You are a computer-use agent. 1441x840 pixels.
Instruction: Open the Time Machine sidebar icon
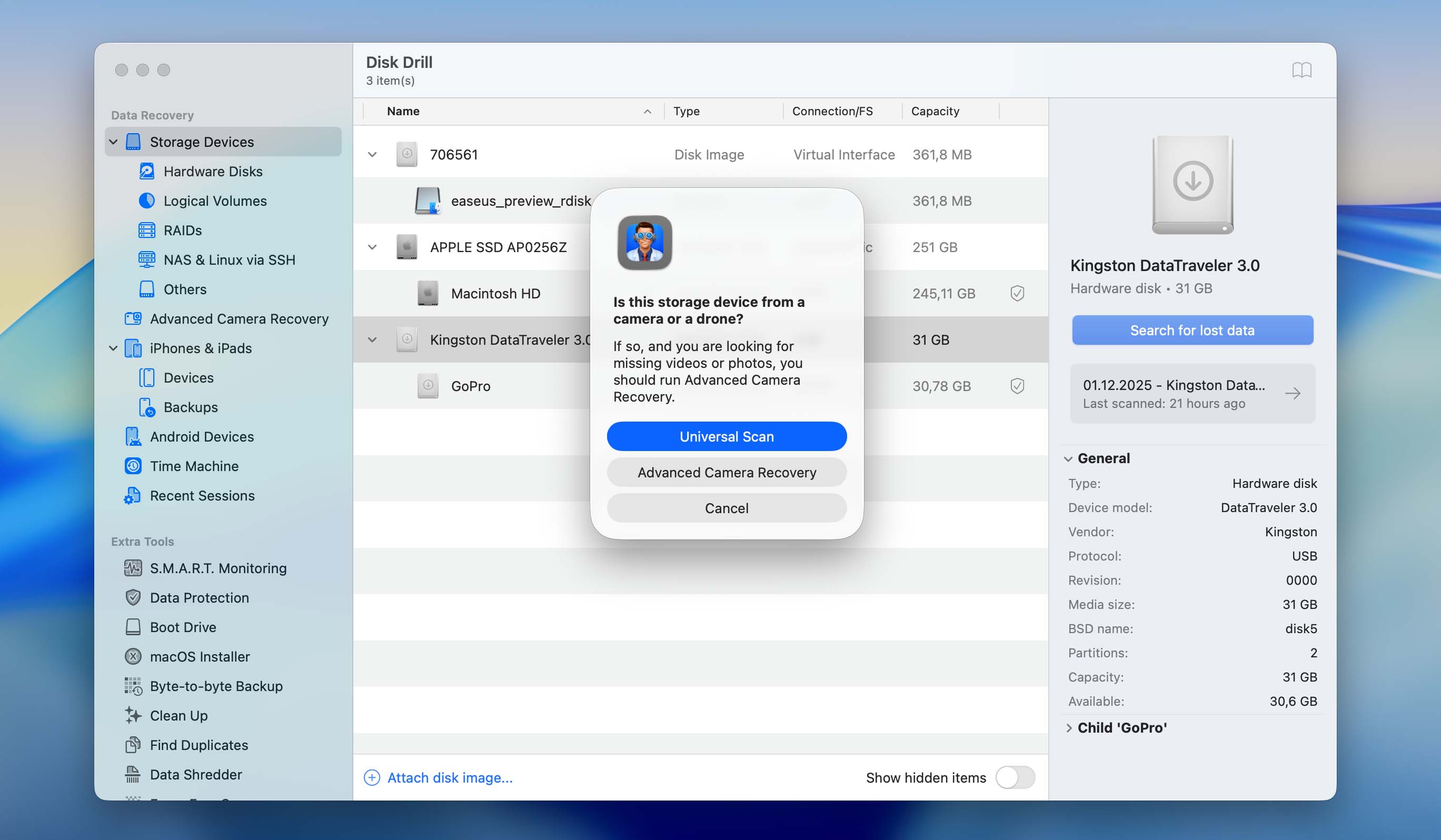tap(133, 466)
